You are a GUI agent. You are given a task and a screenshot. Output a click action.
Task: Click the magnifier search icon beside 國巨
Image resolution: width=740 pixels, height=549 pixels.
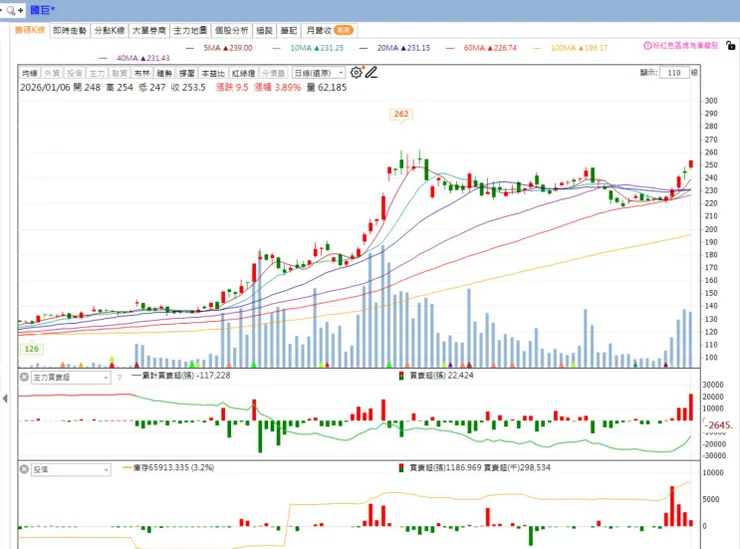pos(11,10)
